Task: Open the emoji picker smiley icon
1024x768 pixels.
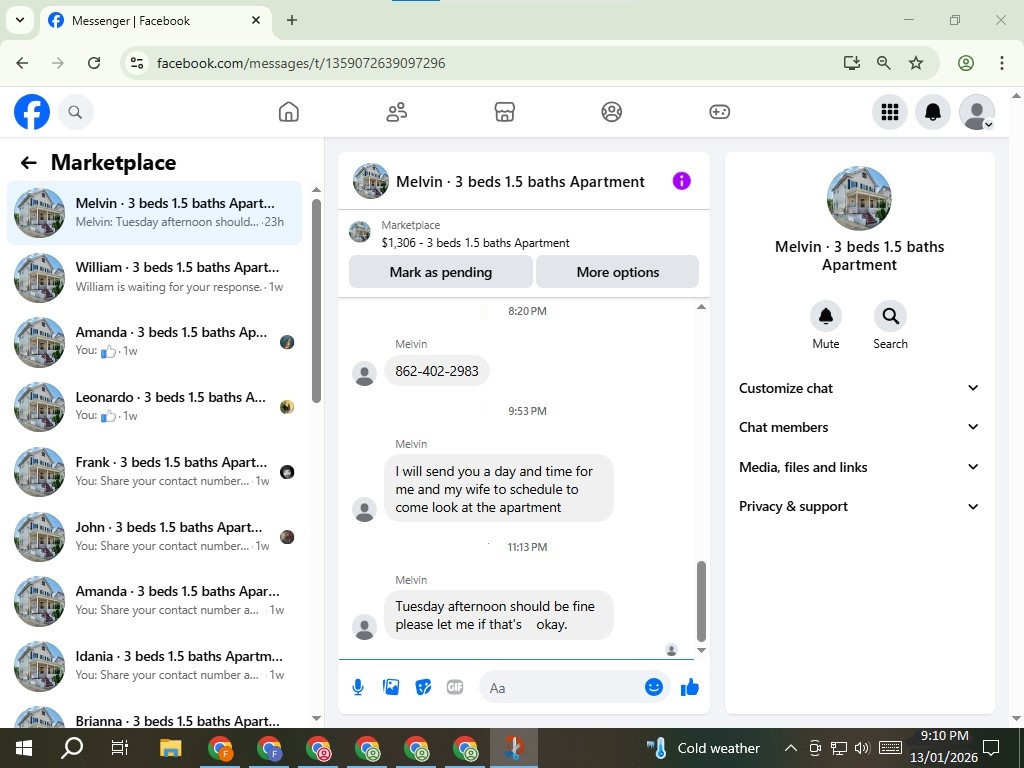Action: (x=654, y=687)
